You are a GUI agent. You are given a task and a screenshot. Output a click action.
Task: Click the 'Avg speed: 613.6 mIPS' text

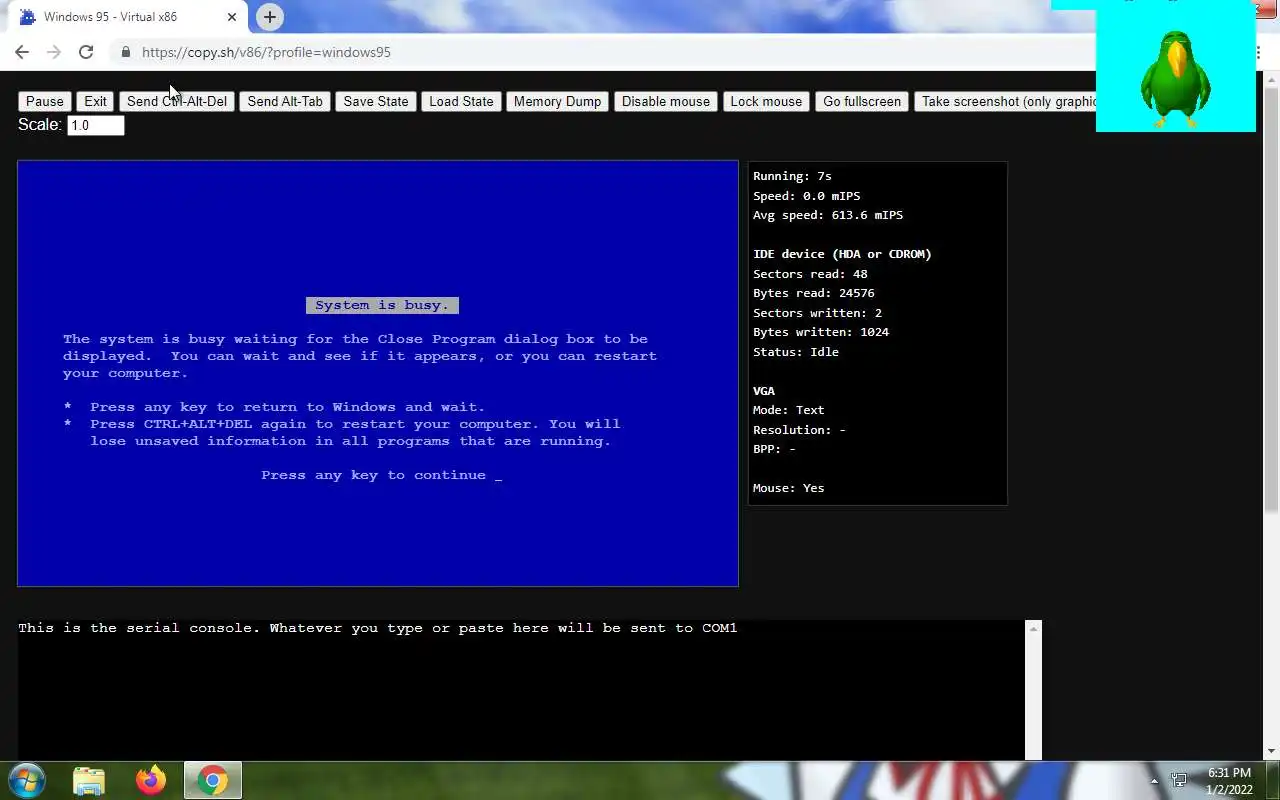click(x=828, y=215)
